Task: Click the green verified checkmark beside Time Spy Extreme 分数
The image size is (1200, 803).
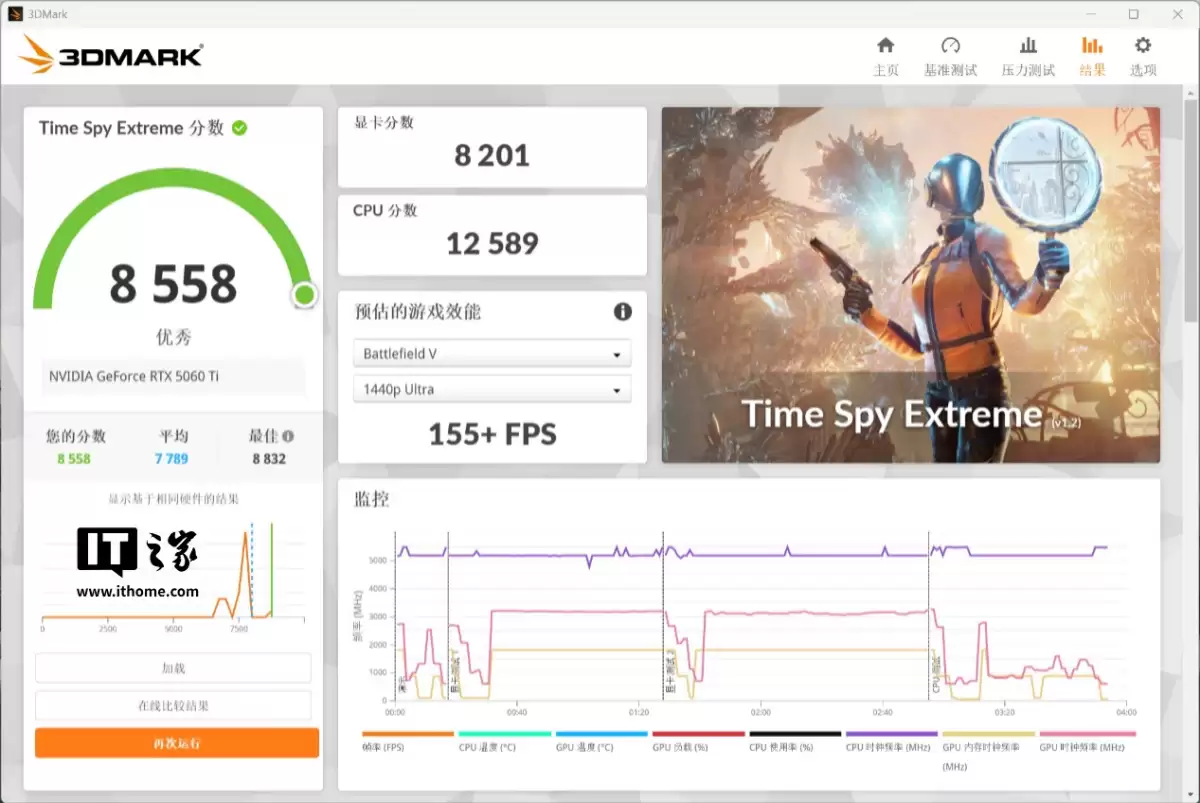Action: click(x=239, y=128)
